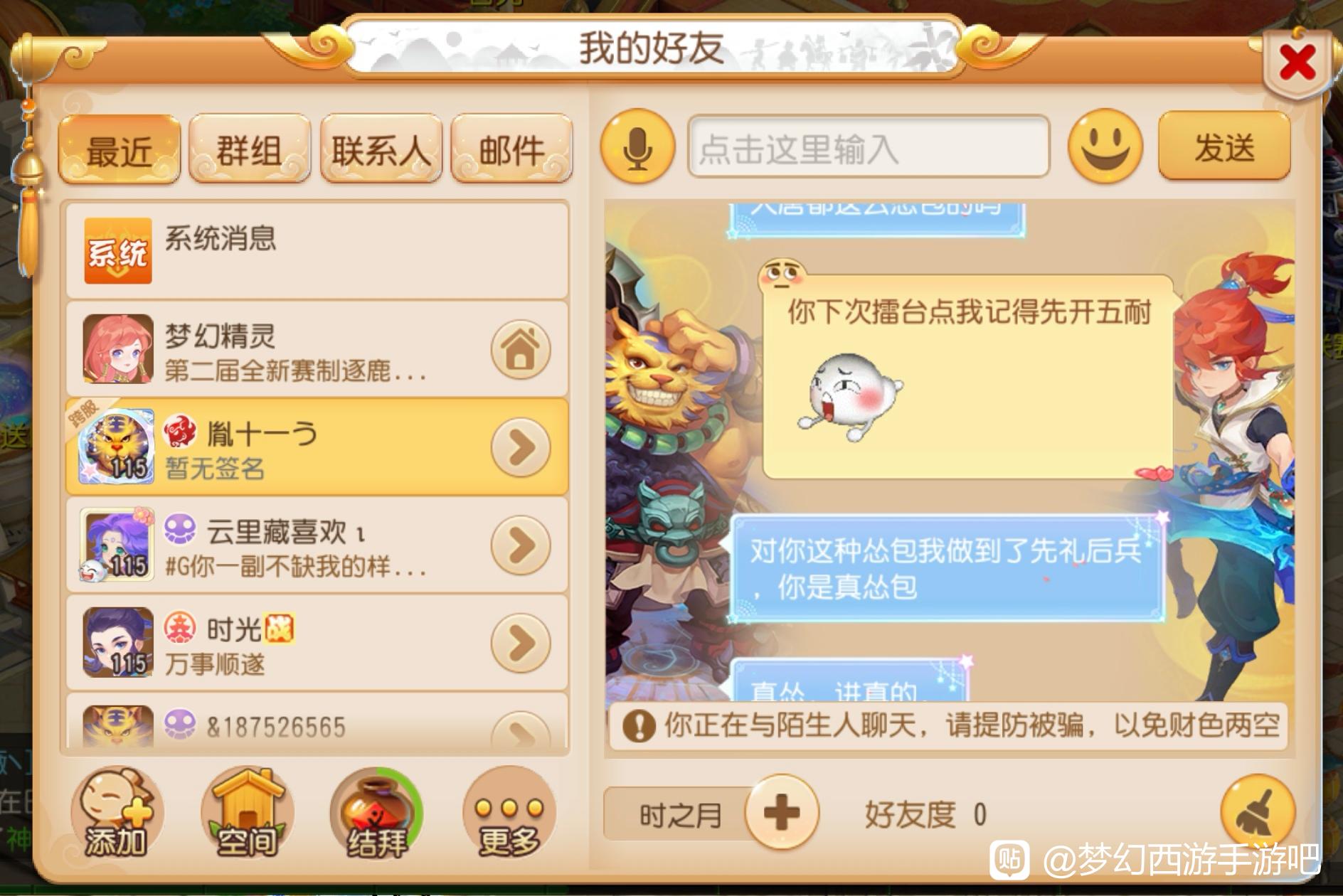Select the 时光 avatar thumbnail
Screen dimensions: 1343x896
(x=118, y=642)
